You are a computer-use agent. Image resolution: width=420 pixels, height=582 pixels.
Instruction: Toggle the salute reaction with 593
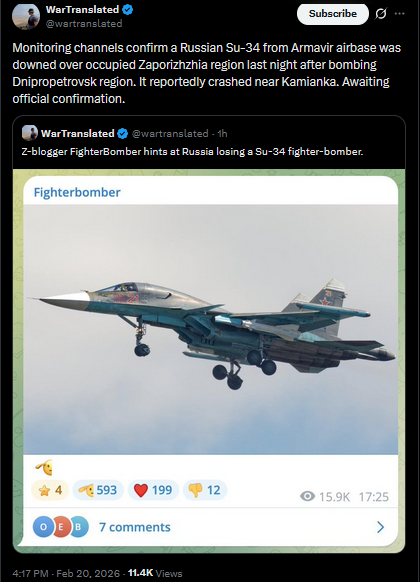(x=98, y=490)
